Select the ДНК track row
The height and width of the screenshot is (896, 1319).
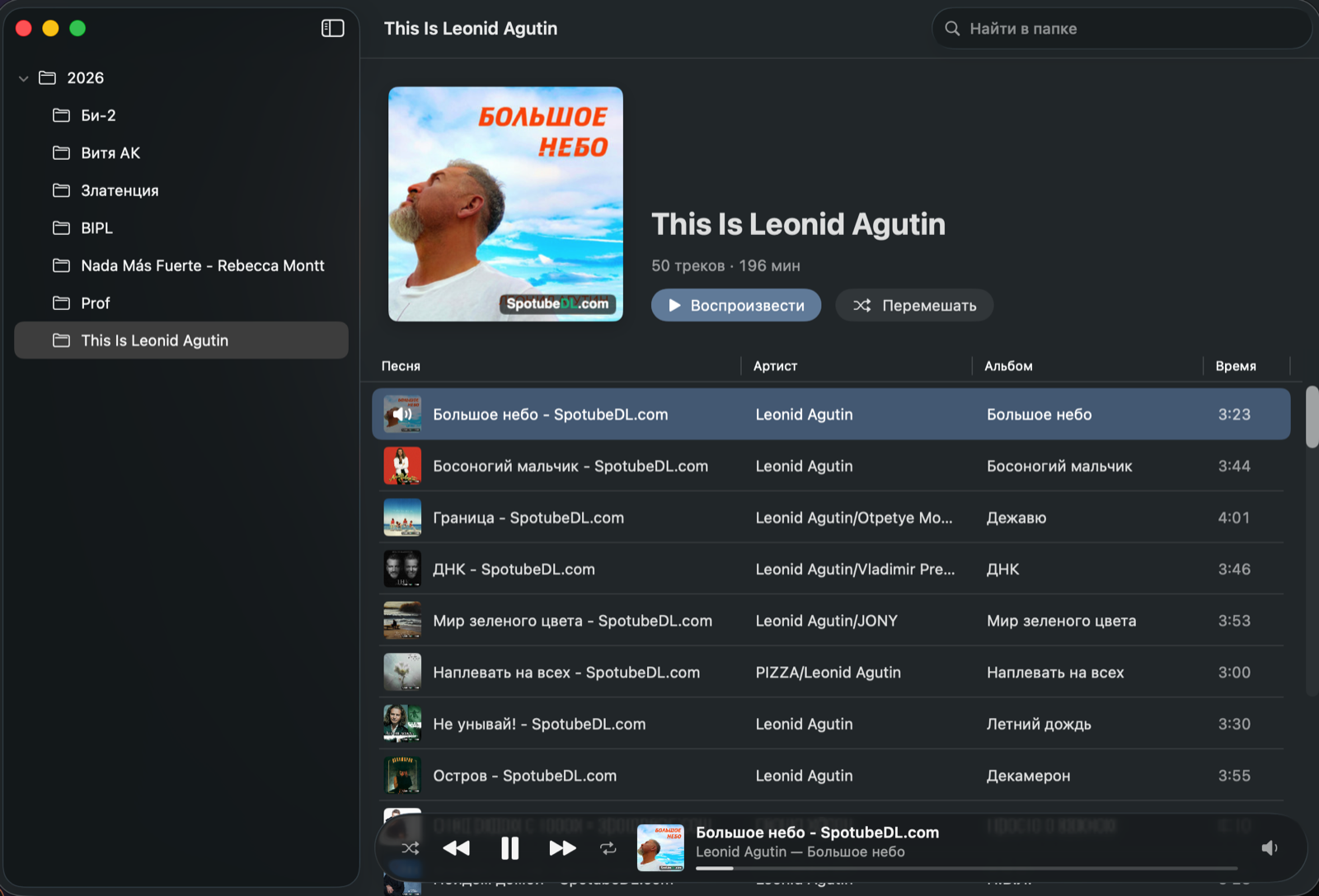pos(831,569)
